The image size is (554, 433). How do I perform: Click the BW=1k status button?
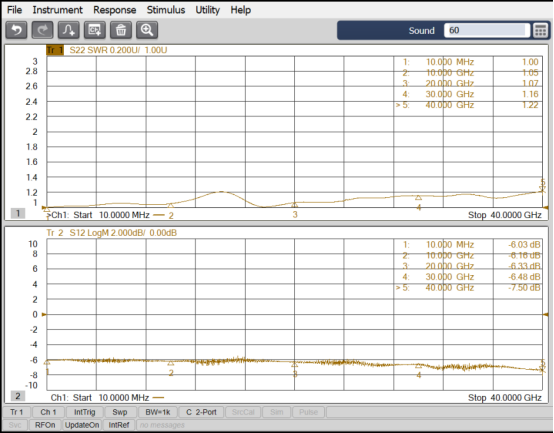[x=158, y=412]
